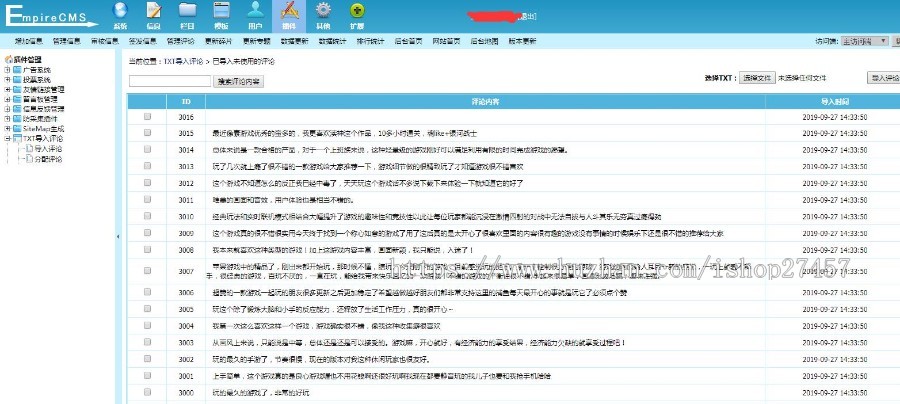
Task: Click the folder icon for SiteMap生成
Action: pyautogui.click(x=17, y=129)
